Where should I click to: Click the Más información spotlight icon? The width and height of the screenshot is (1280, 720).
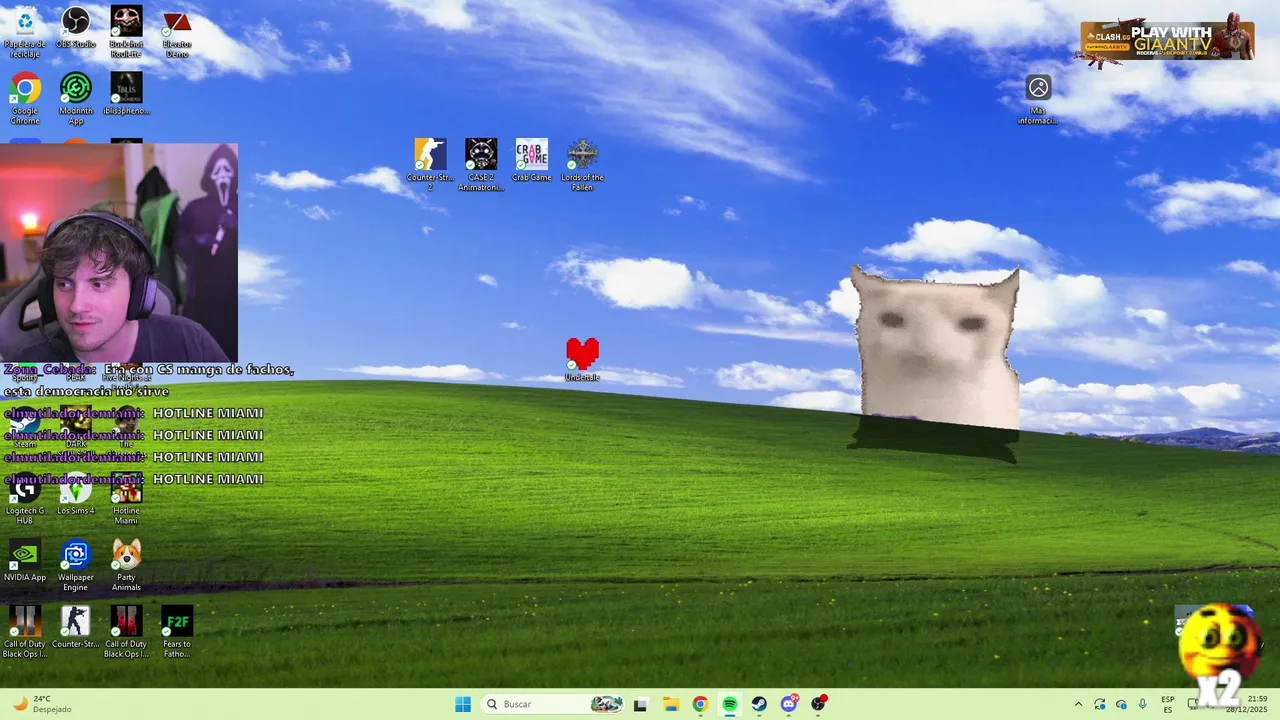point(1038,100)
